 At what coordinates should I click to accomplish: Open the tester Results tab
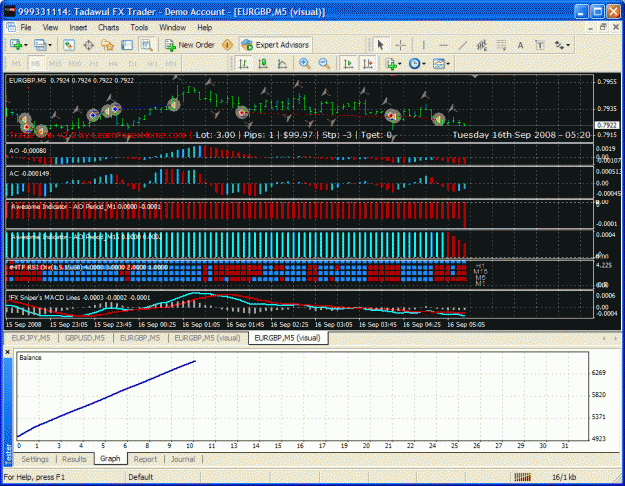click(74, 459)
